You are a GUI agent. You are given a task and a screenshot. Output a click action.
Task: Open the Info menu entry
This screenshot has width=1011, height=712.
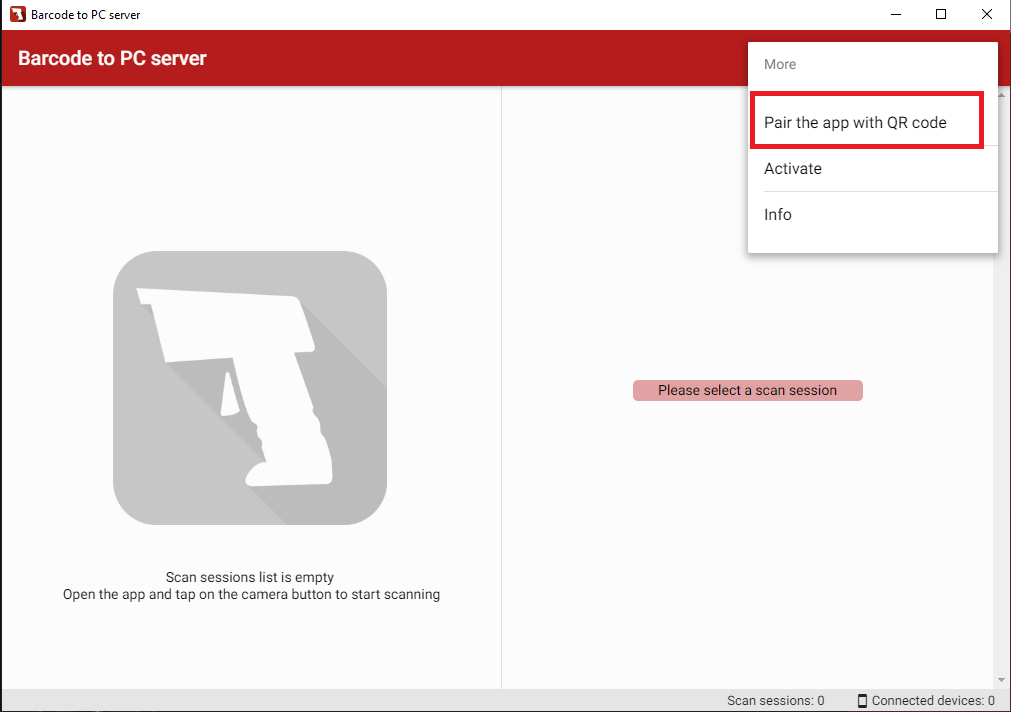pos(872,214)
